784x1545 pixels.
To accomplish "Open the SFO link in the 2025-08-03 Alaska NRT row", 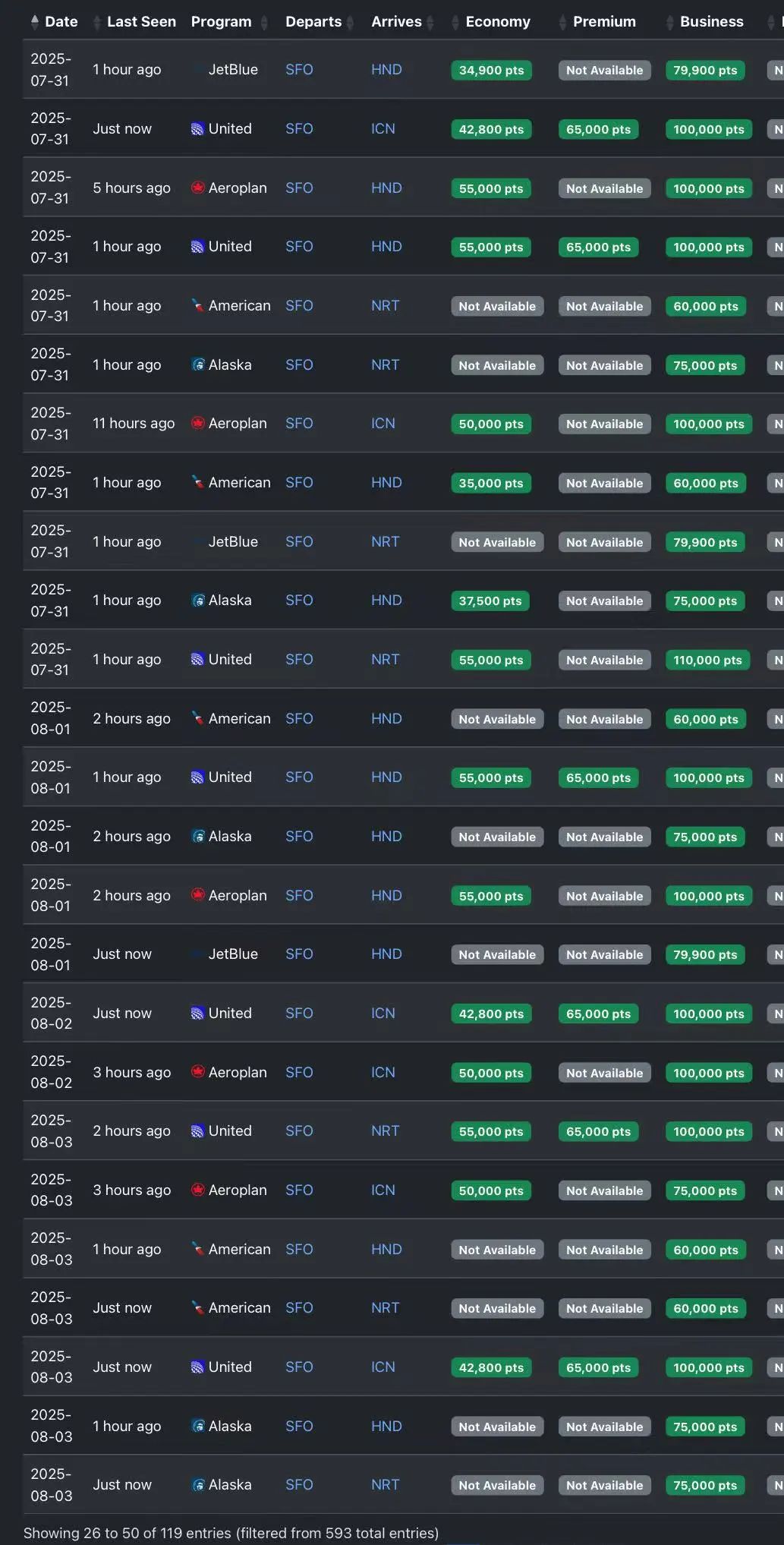I will (x=299, y=1485).
